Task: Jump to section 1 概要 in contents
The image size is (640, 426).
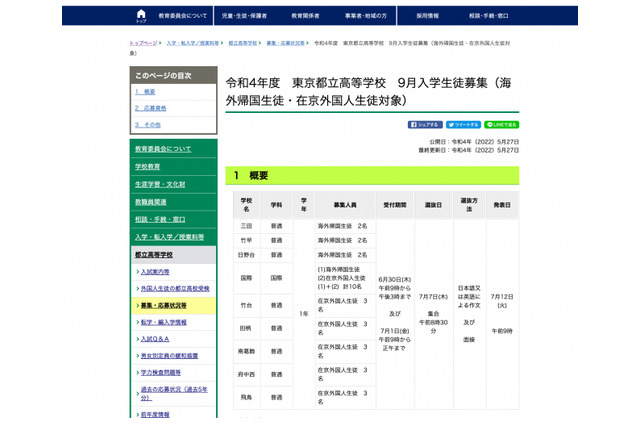Action: (145, 92)
